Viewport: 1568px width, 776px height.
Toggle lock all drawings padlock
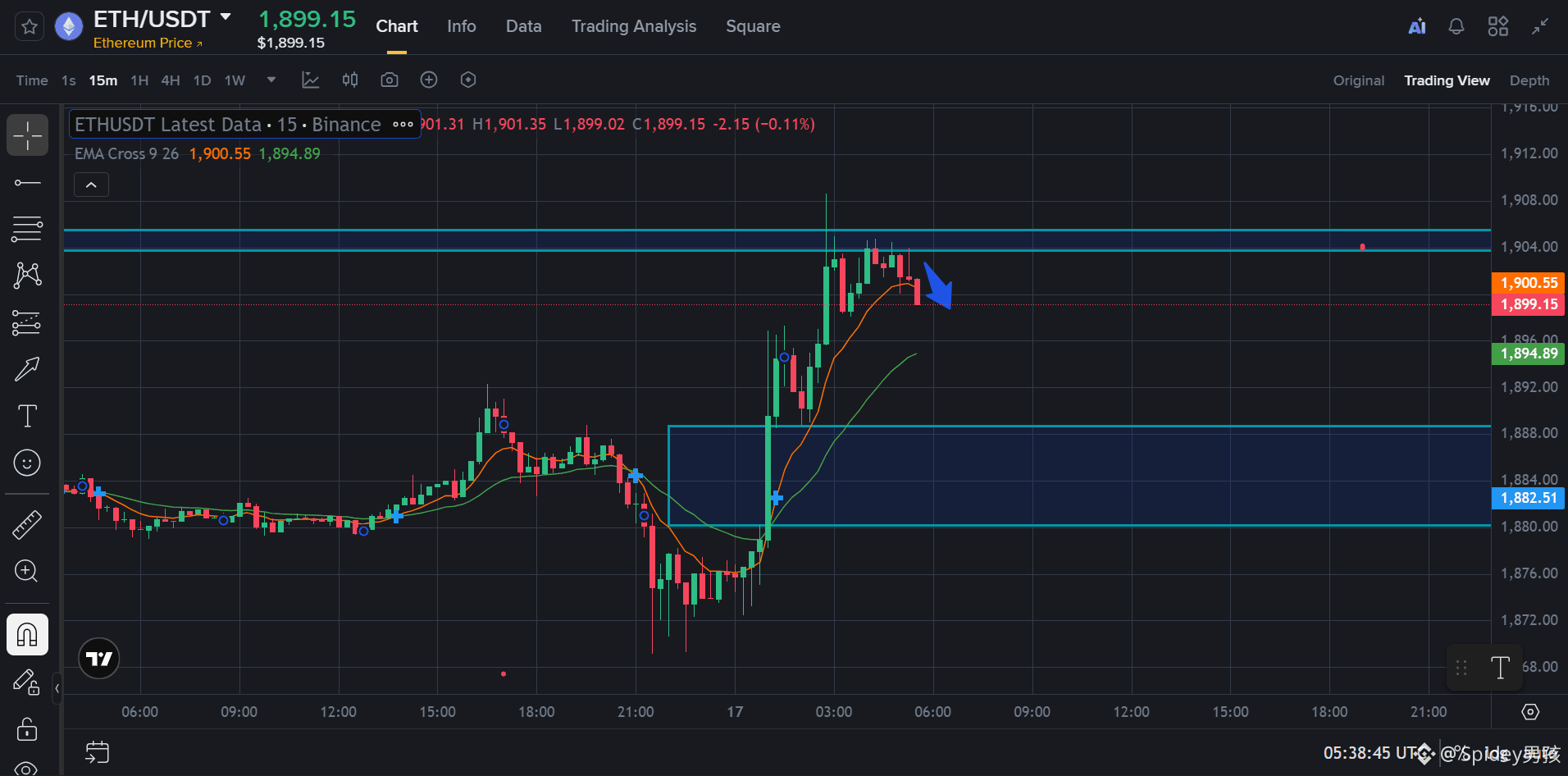point(28,728)
